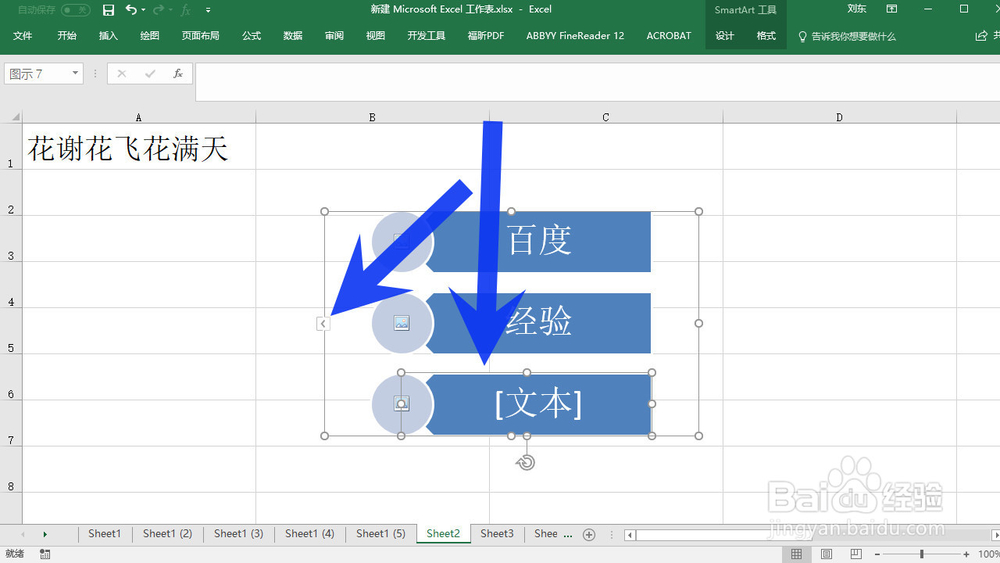
Task: Switch to the Sheet1 (3) tab
Action: coord(239,534)
